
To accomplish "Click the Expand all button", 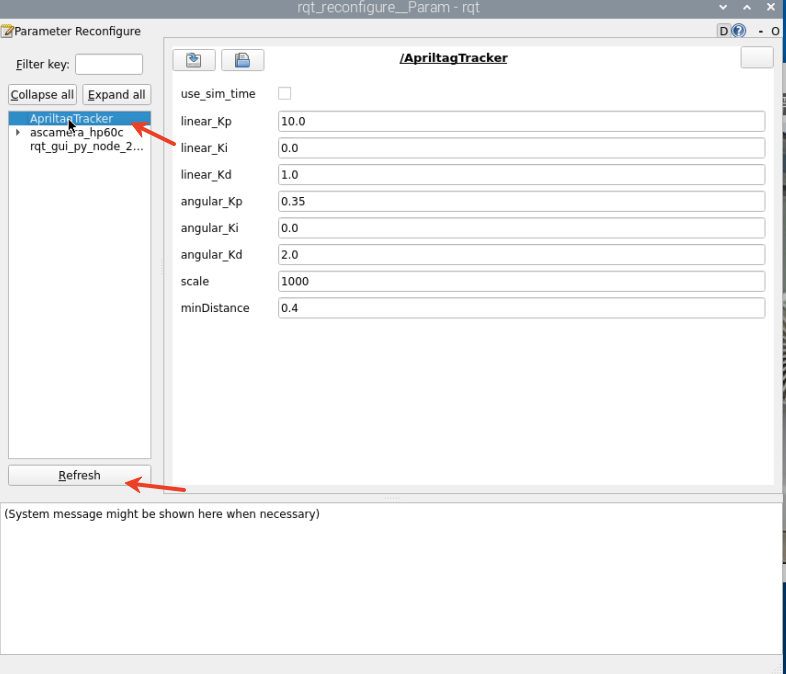I will pyautogui.click(x=116, y=95).
